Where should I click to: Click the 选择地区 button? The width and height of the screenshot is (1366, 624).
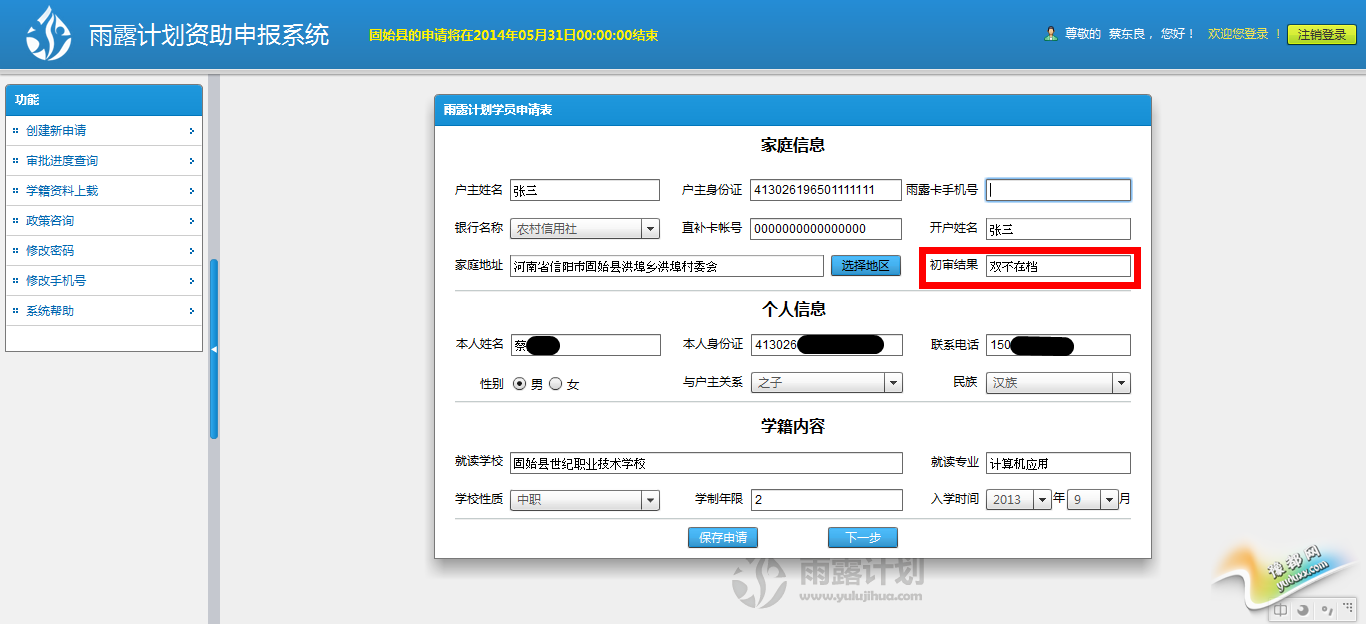(865, 266)
